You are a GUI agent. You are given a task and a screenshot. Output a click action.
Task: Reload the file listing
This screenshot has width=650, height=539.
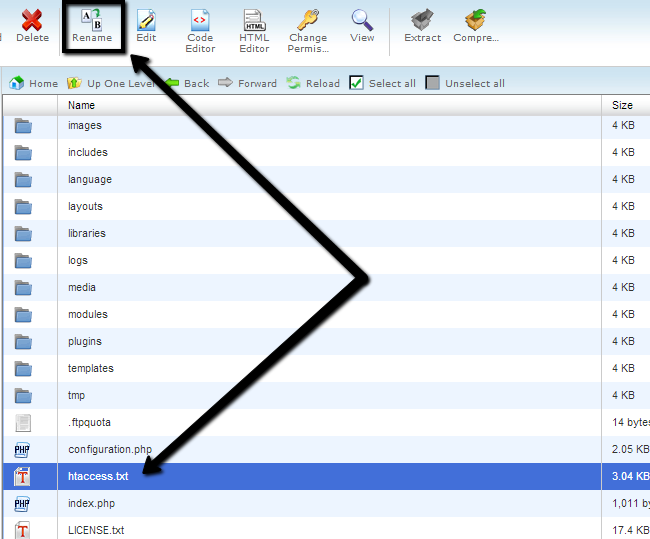(294, 83)
